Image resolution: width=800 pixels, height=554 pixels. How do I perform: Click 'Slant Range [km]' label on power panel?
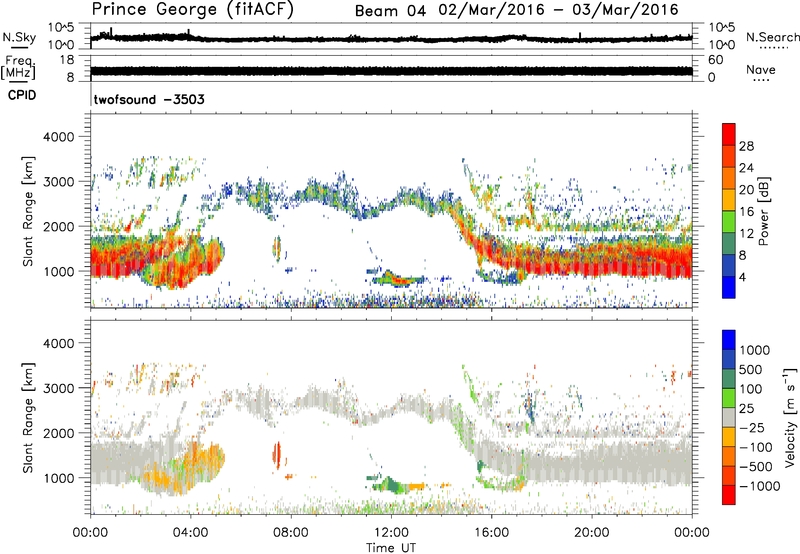28,211
